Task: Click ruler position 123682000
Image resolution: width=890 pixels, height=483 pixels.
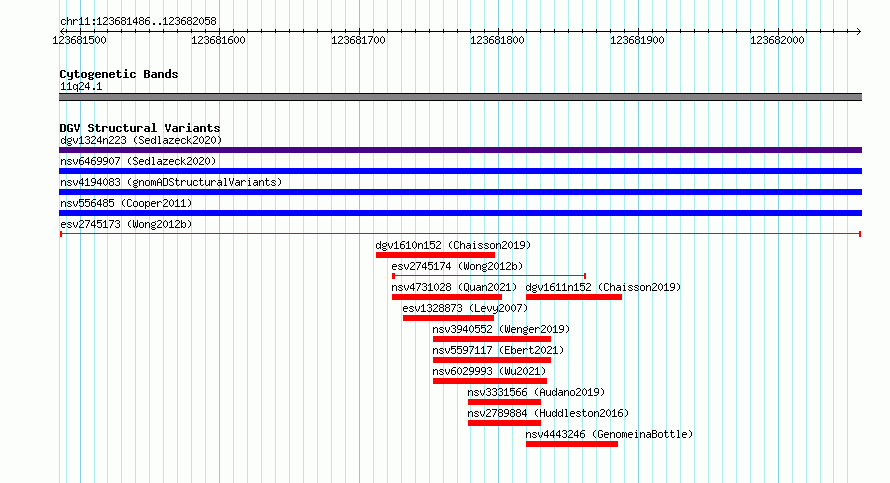Action: [x=777, y=40]
